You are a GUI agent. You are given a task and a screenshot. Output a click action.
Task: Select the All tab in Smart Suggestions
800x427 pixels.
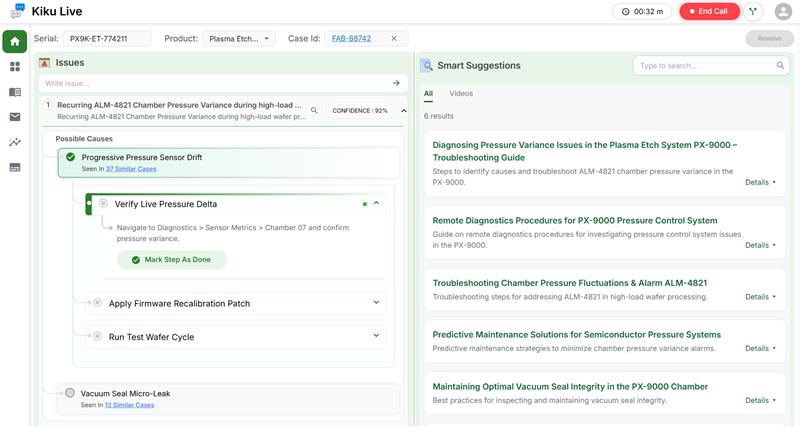[x=428, y=94]
